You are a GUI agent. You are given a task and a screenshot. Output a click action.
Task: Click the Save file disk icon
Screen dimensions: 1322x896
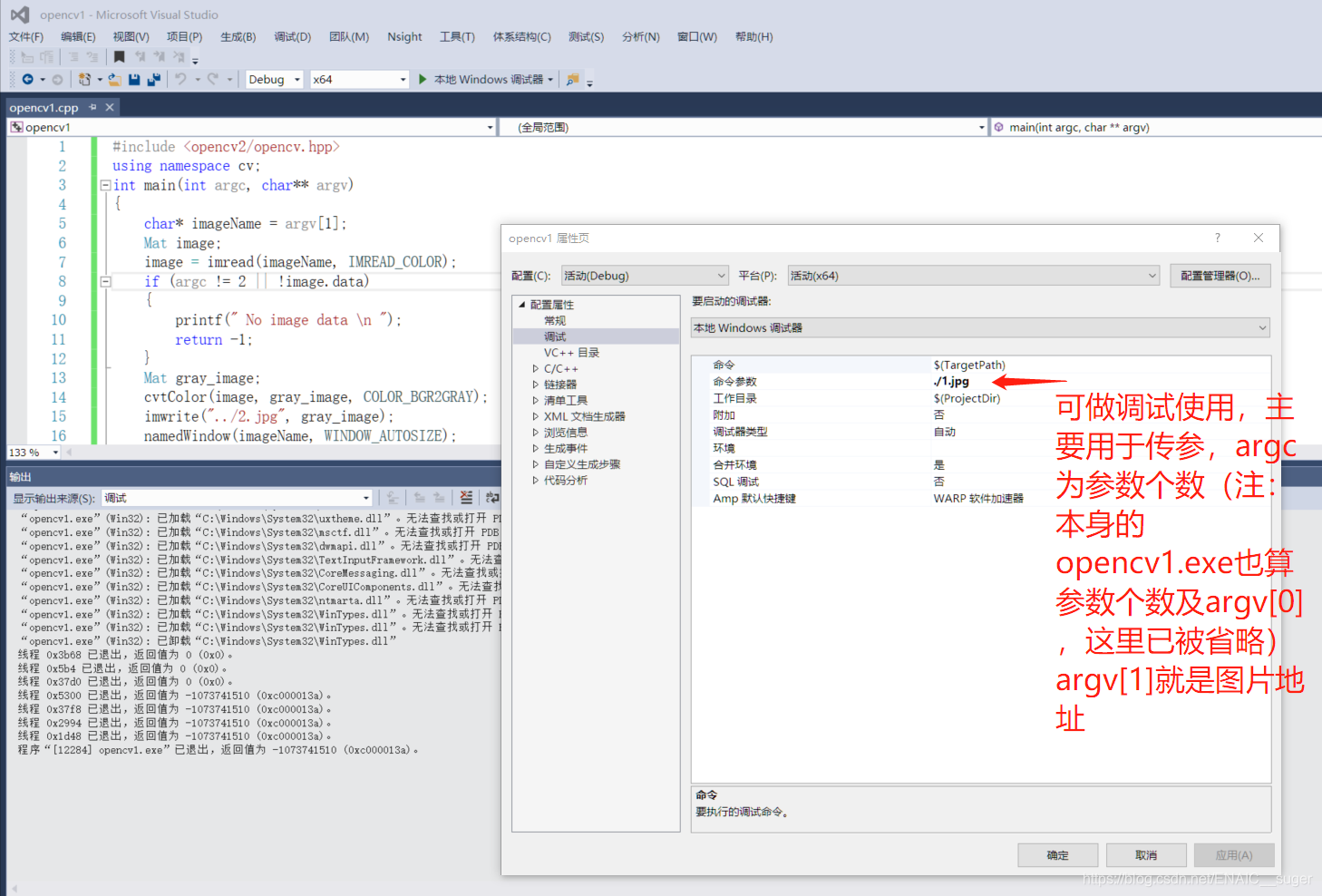point(134,80)
